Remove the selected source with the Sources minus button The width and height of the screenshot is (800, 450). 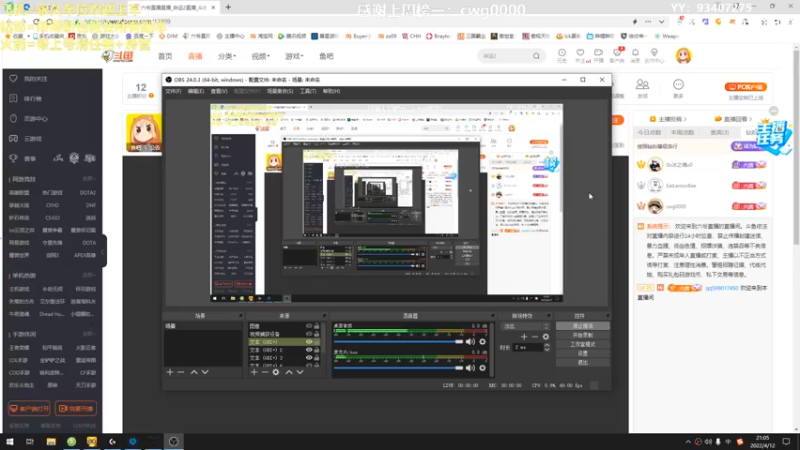pyautogui.click(x=265, y=372)
